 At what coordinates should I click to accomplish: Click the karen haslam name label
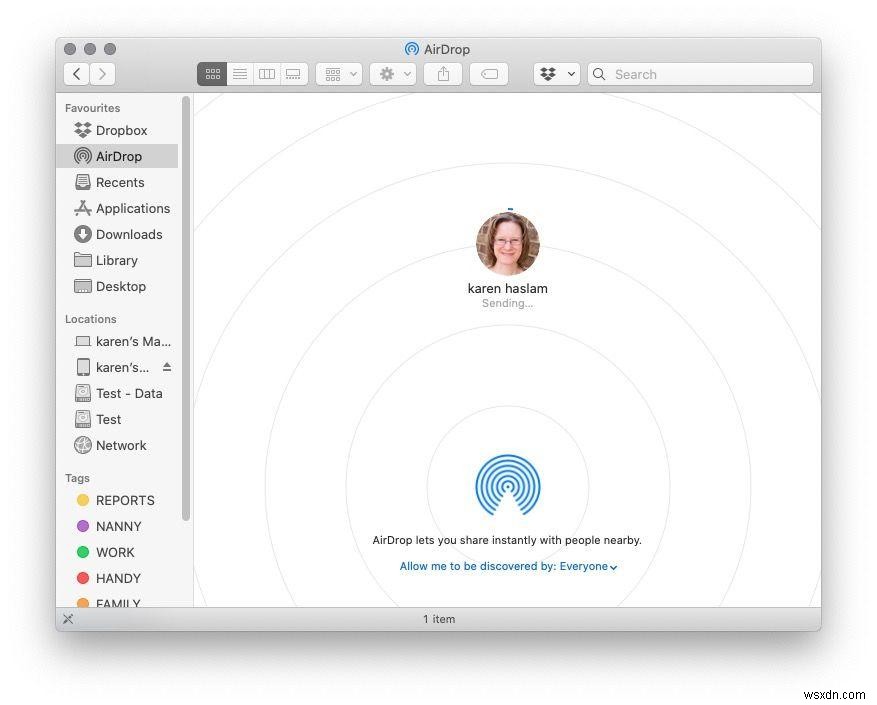click(508, 289)
